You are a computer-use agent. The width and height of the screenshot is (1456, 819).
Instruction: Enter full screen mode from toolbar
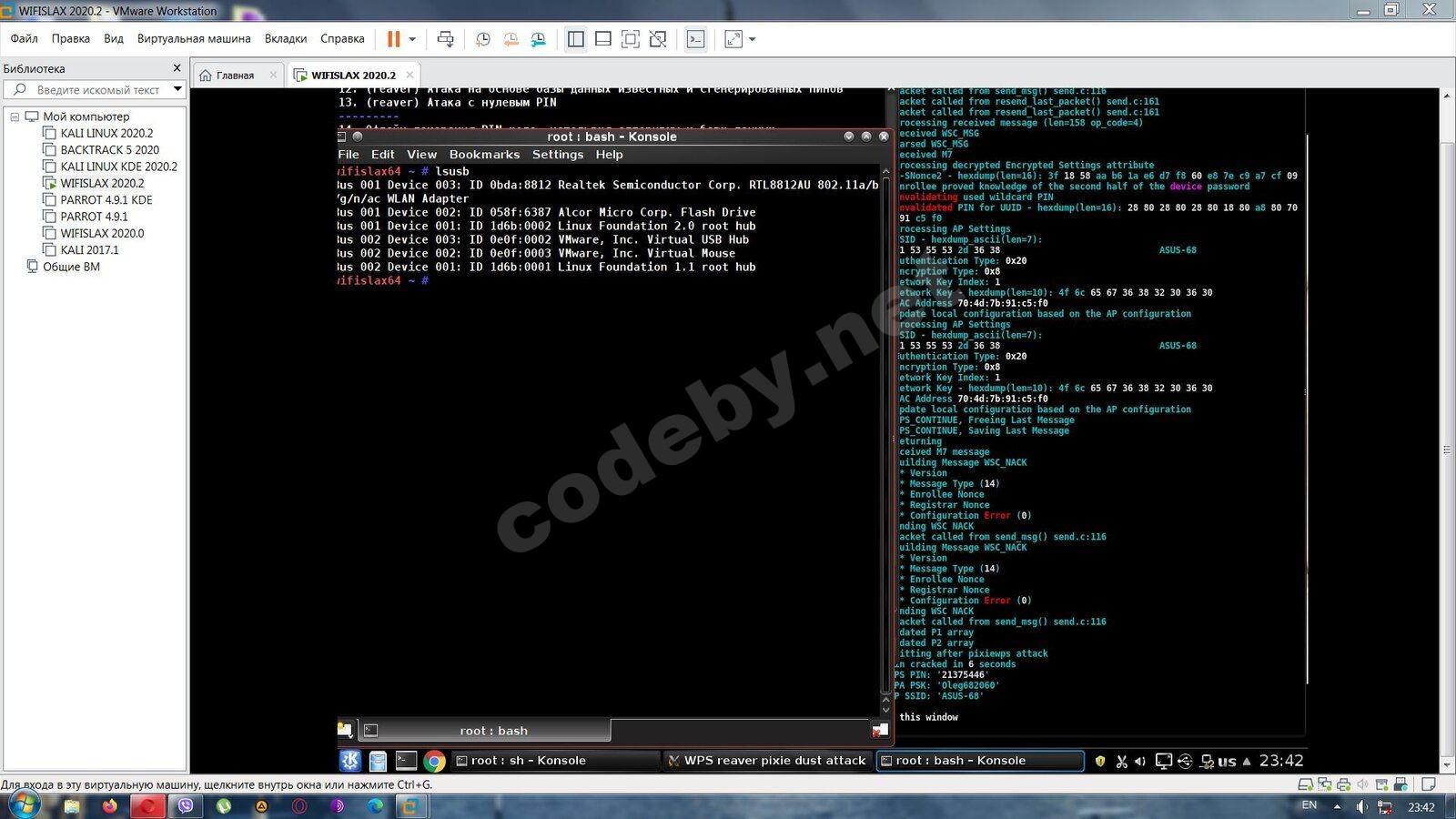[x=630, y=39]
